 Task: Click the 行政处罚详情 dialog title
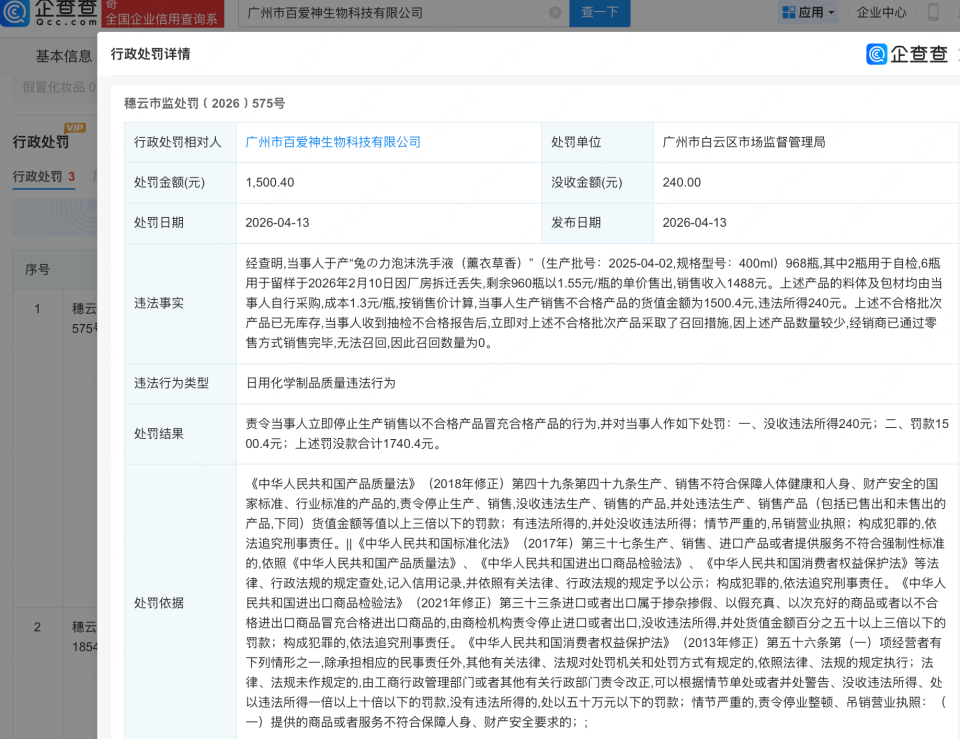click(x=150, y=54)
